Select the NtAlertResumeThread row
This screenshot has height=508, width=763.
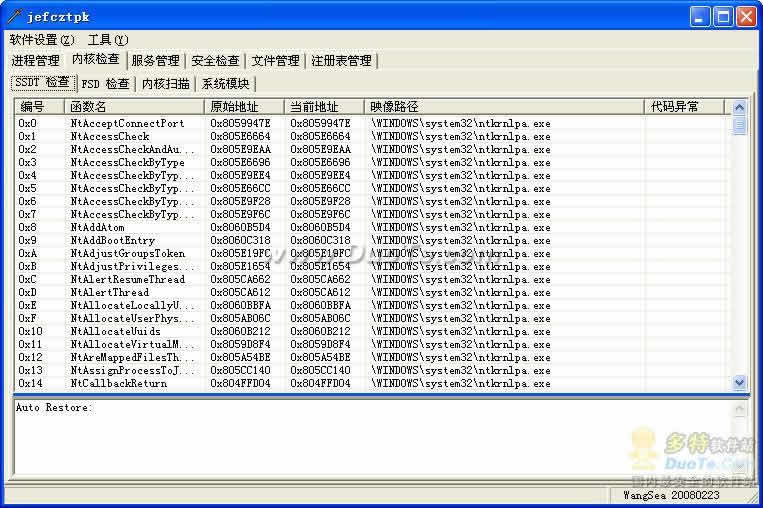click(x=373, y=279)
